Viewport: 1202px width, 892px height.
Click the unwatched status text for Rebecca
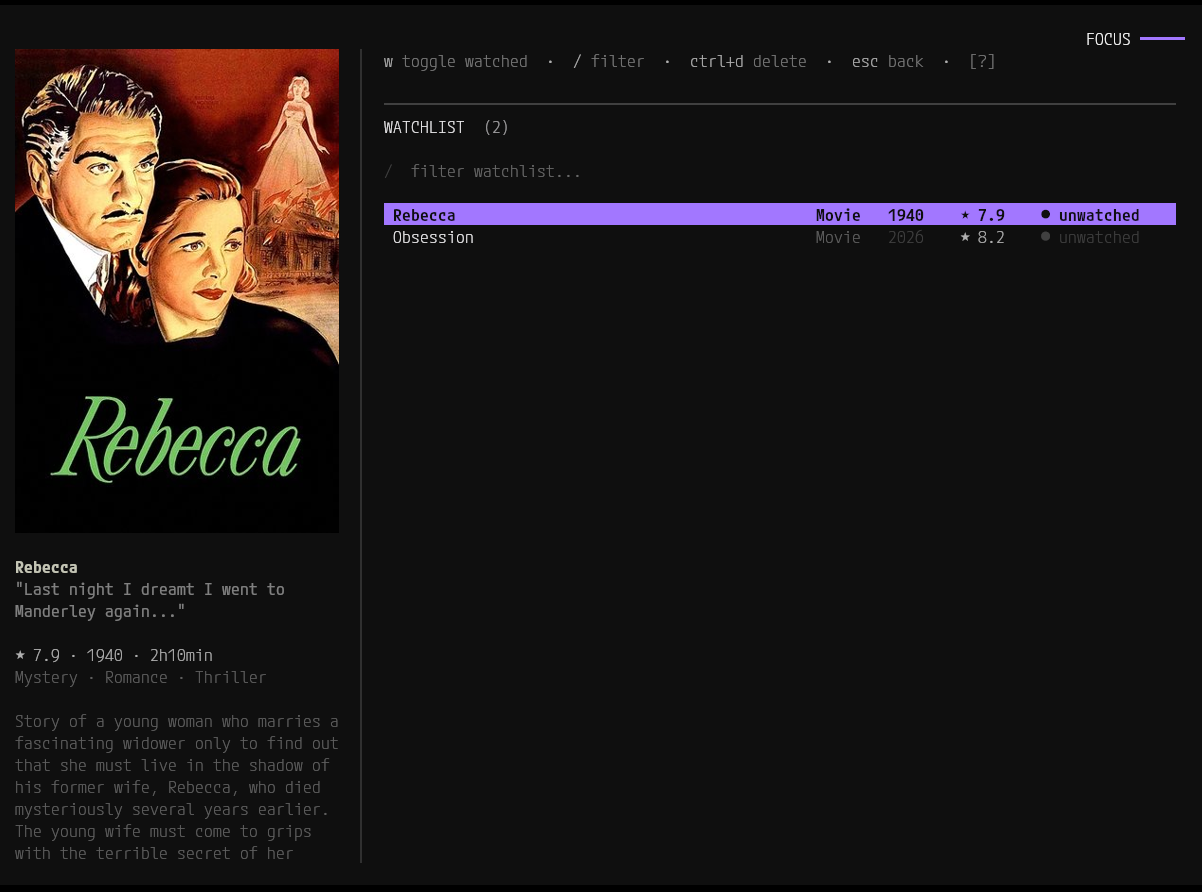click(1099, 215)
